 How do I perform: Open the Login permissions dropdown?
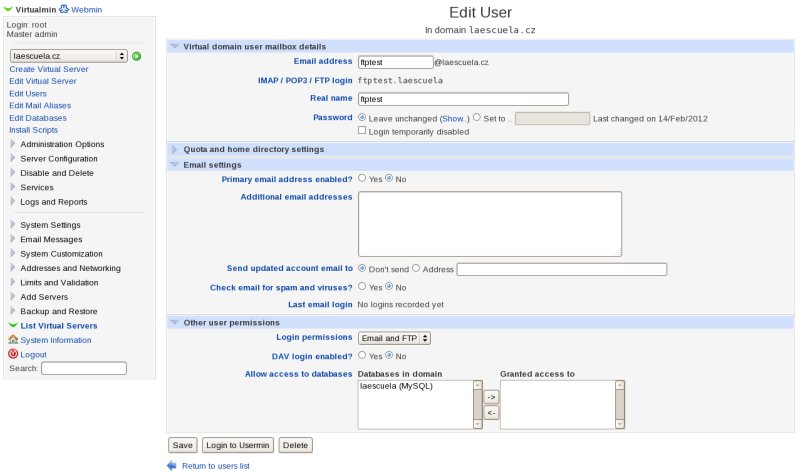[x=394, y=338]
